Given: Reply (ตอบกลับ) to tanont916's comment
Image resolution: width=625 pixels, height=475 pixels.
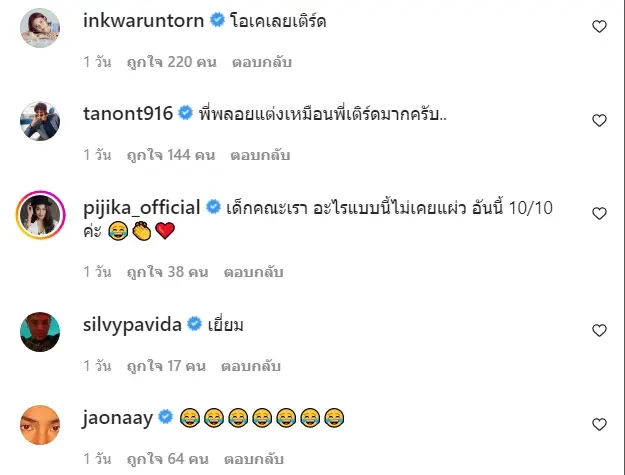Looking at the screenshot, I should [x=260, y=155].
